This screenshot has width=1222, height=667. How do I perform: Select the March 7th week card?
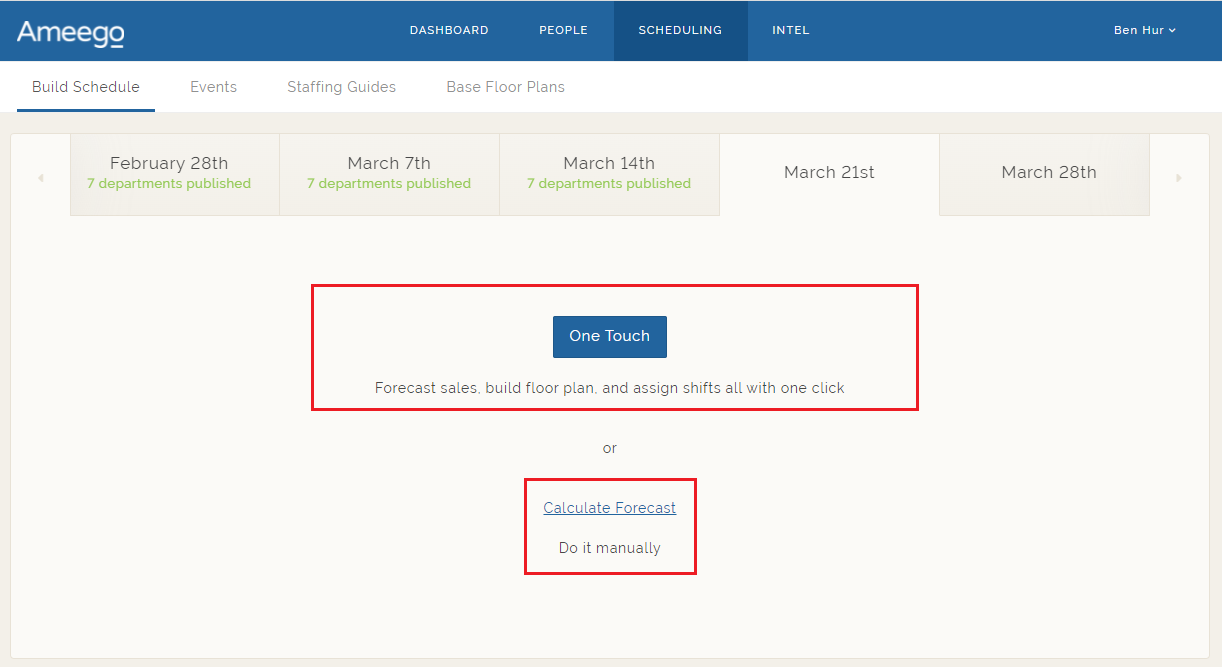point(389,173)
